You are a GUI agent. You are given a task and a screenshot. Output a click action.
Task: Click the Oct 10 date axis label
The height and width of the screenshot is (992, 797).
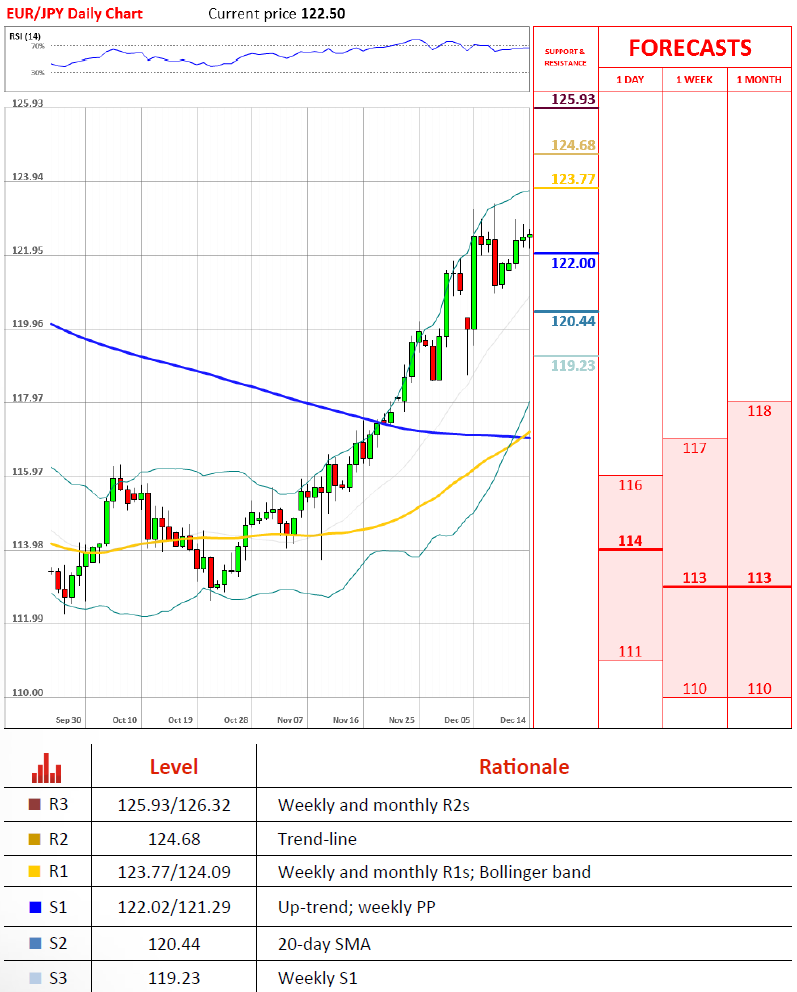pos(125,720)
